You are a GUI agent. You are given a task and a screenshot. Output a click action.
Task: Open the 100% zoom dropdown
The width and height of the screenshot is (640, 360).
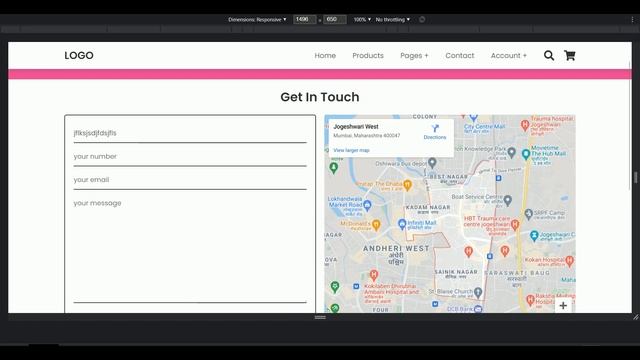click(x=362, y=20)
